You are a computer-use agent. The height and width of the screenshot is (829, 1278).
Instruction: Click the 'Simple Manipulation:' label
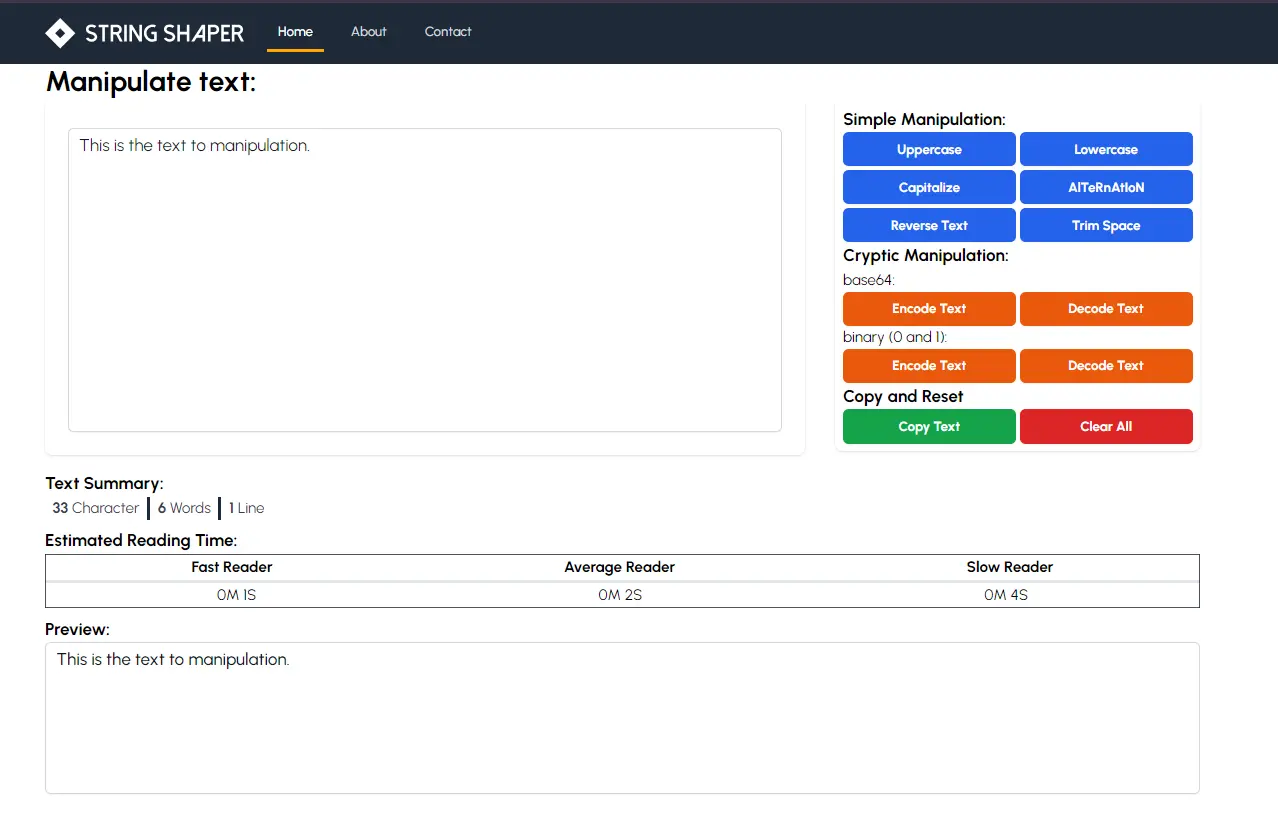pyautogui.click(x=924, y=119)
